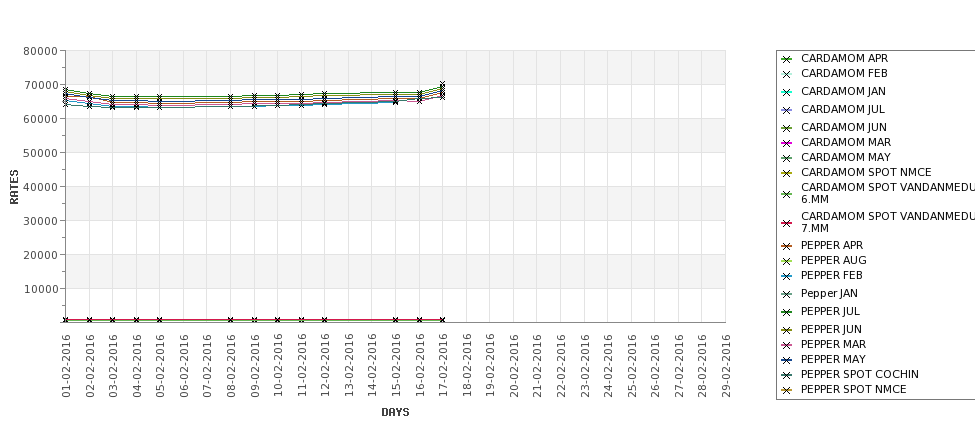
Task: Click the PEPPER APR legend marker icon
Action: click(786, 246)
